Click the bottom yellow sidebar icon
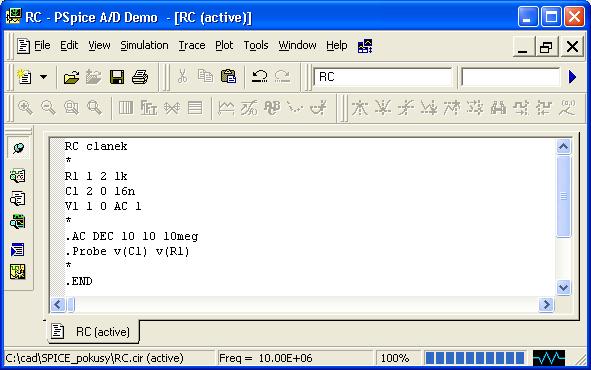Screen dimensions: 591x370 pos(18,272)
